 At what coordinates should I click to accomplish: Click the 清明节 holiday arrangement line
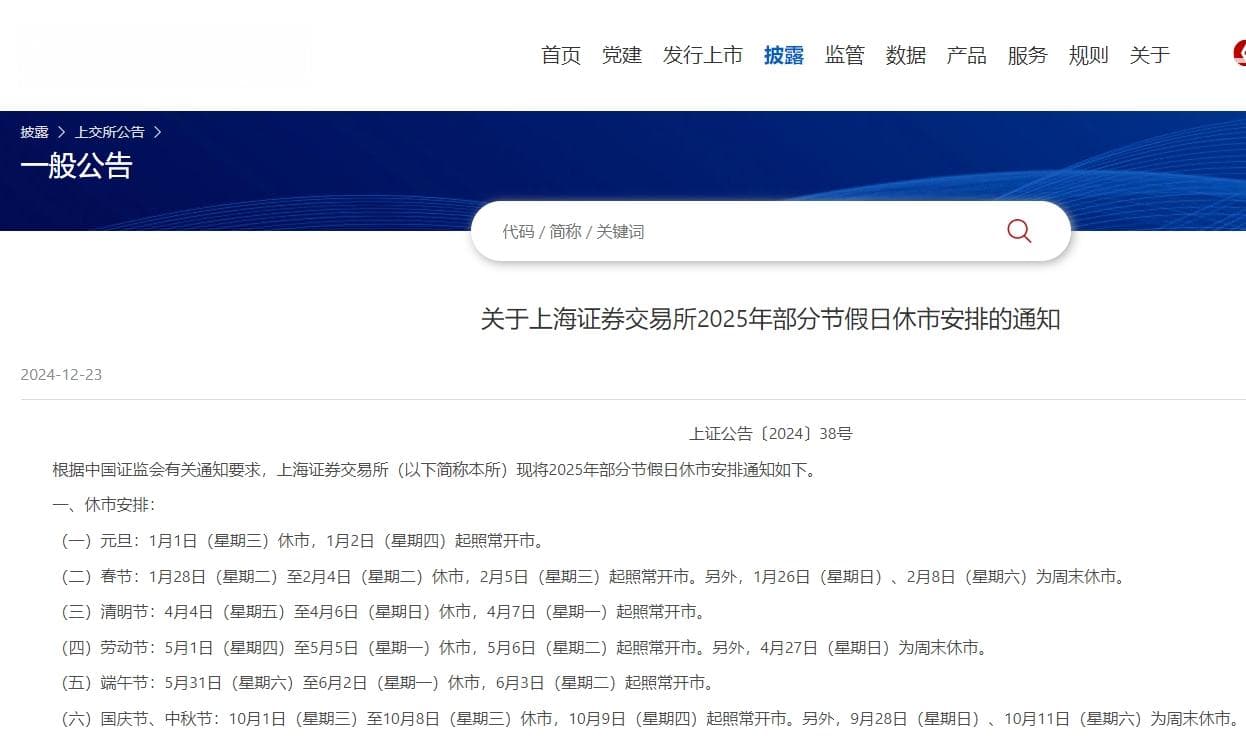(x=382, y=612)
